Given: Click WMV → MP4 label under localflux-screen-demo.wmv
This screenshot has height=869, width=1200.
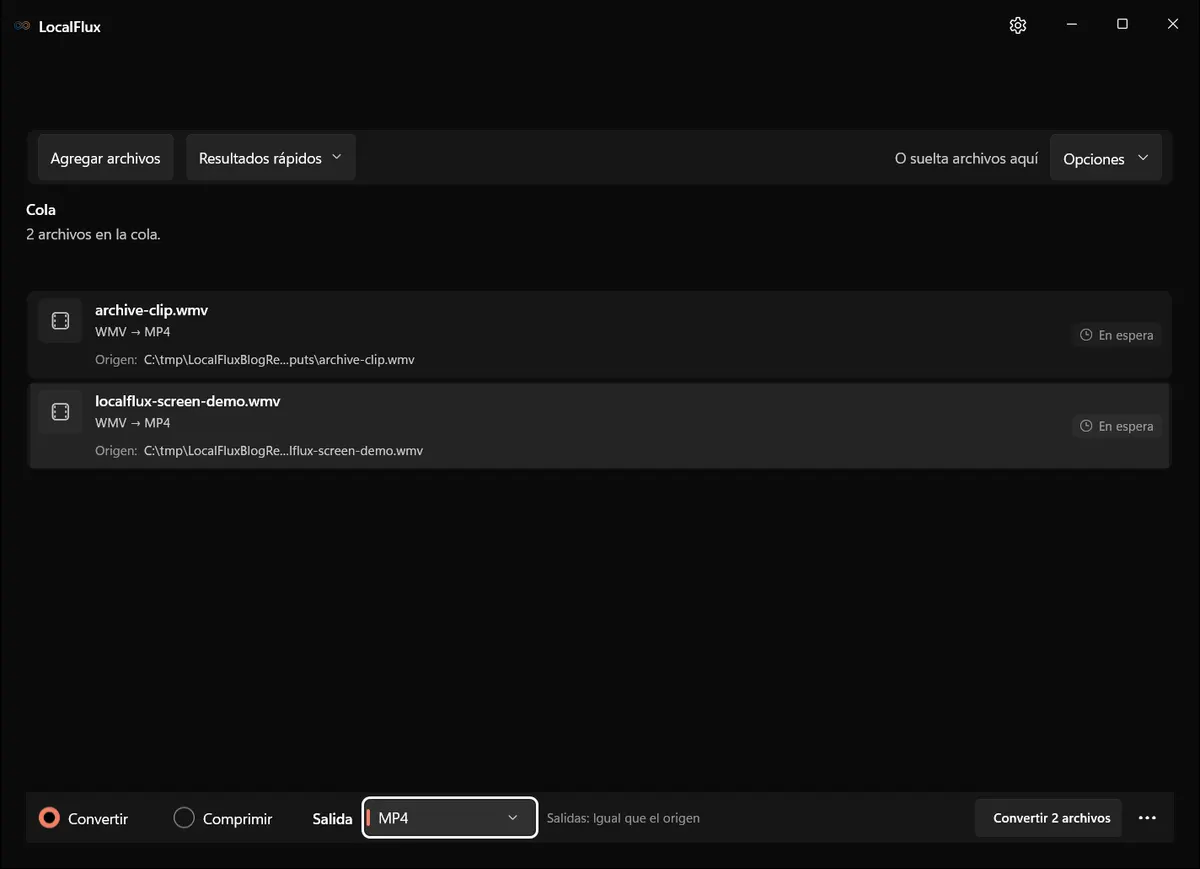Looking at the screenshot, I should 133,423.
